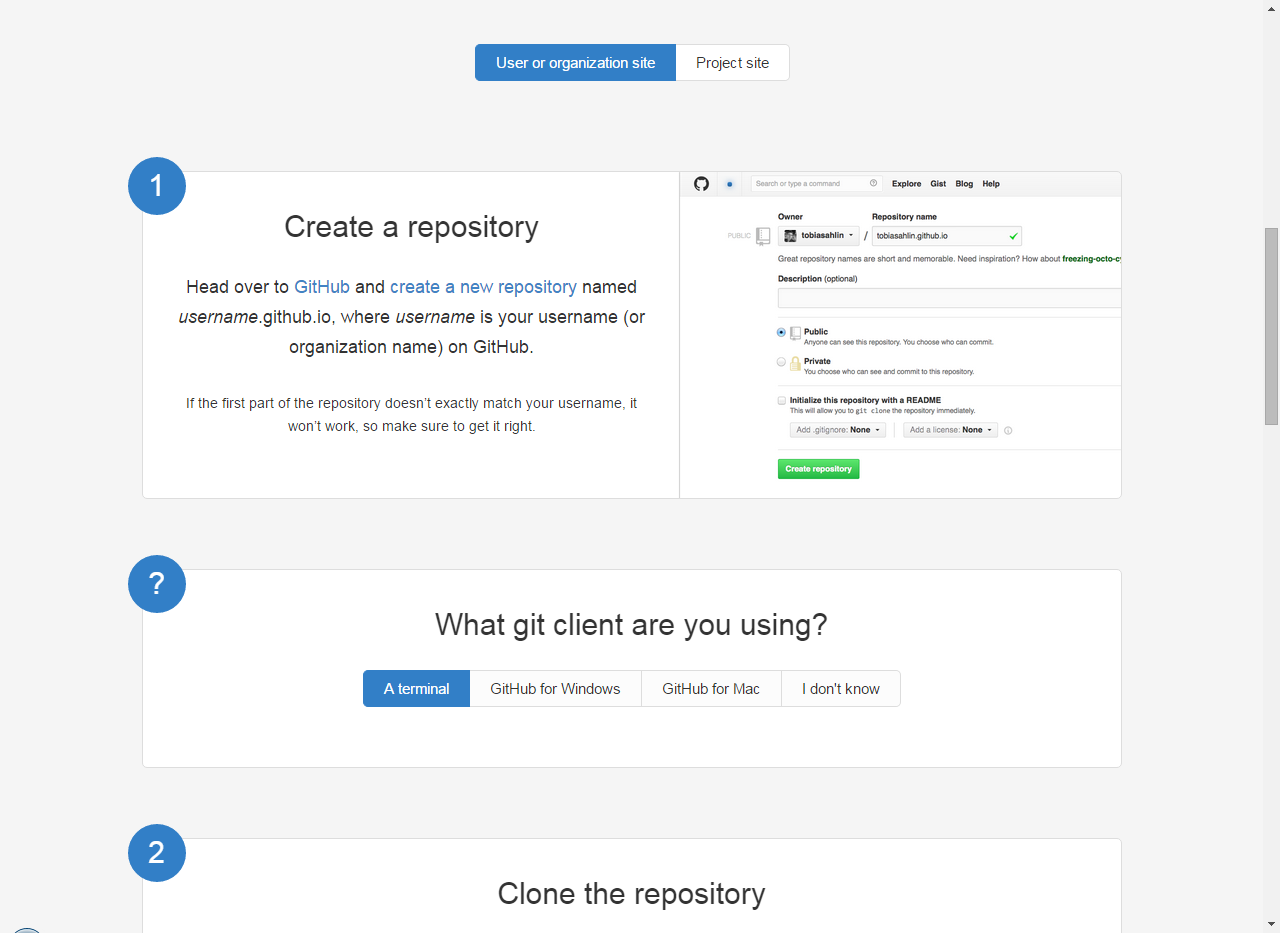Click the green 'Create repository' button

click(818, 468)
